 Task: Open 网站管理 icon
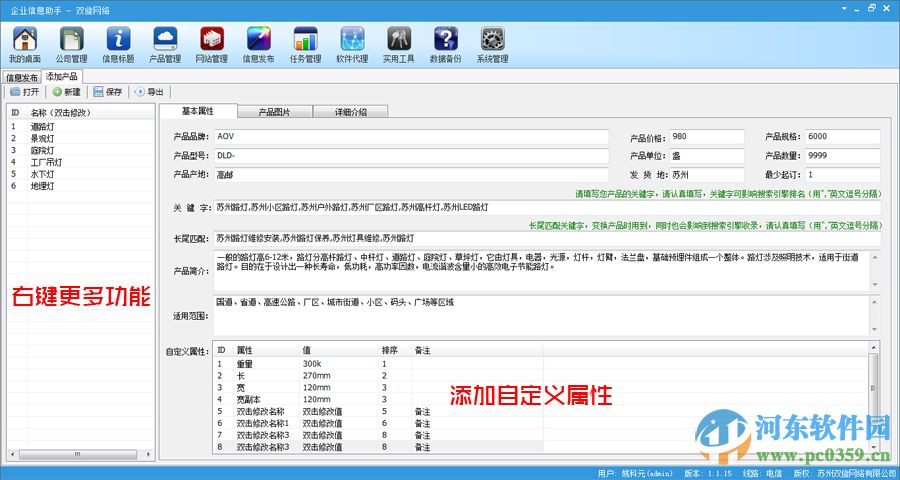pos(212,44)
